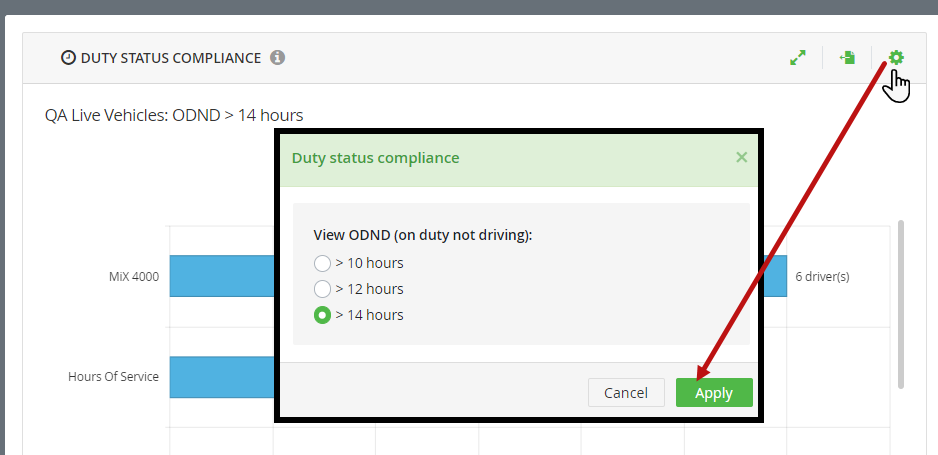The height and width of the screenshot is (455, 938).
Task: Click the Hours Of Service blue bar
Action: click(x=222, y=377)
